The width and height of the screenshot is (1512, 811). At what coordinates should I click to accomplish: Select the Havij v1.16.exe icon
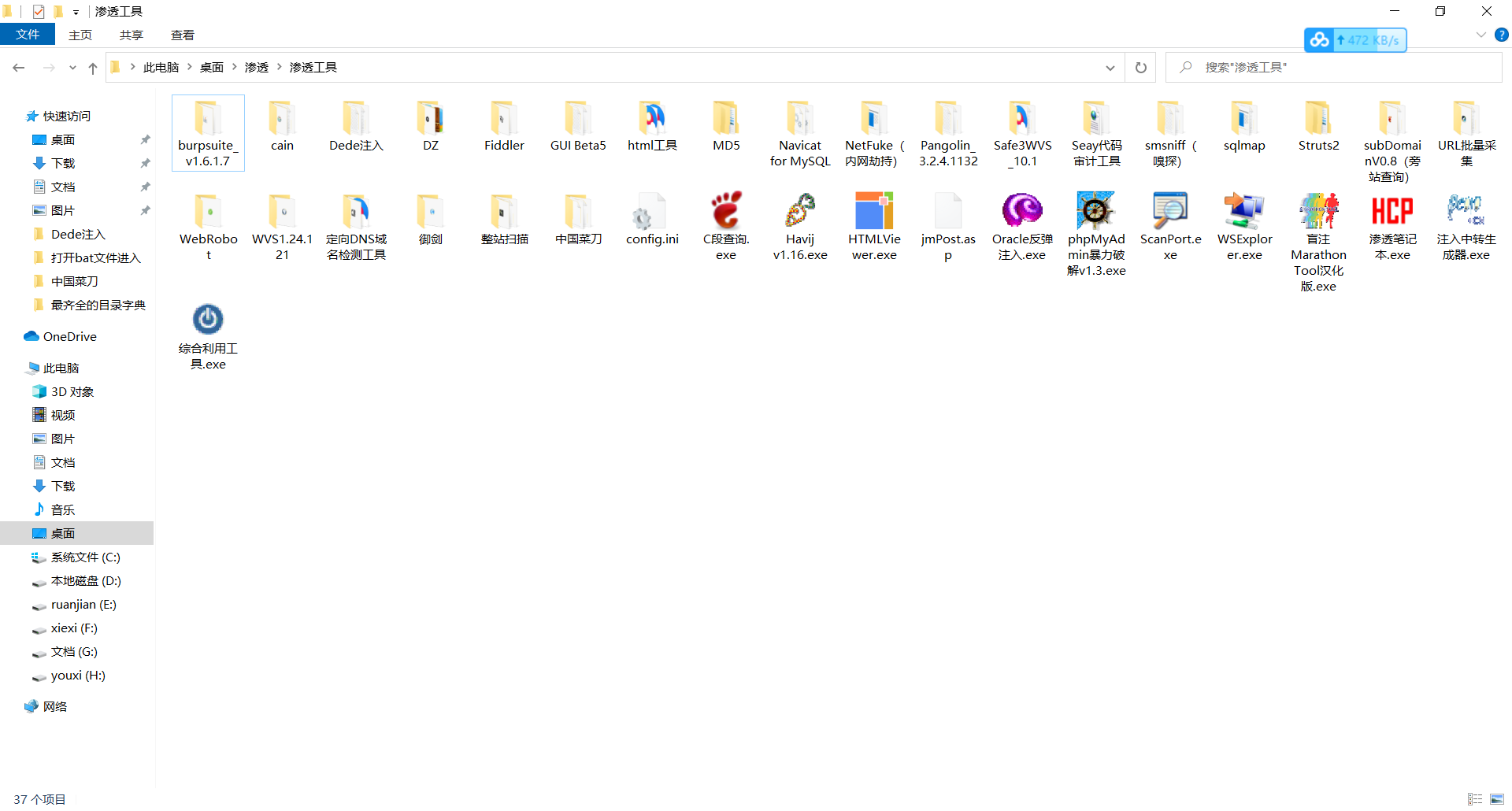[x=800, y=211]
